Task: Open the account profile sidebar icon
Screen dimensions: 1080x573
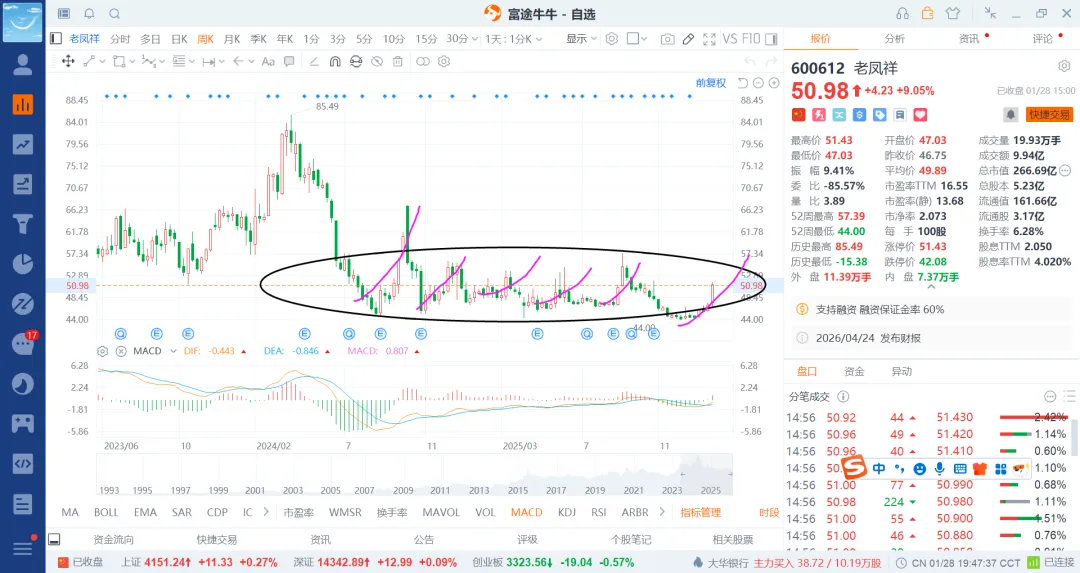Action: pyautogui.click(x=23, y=65)
